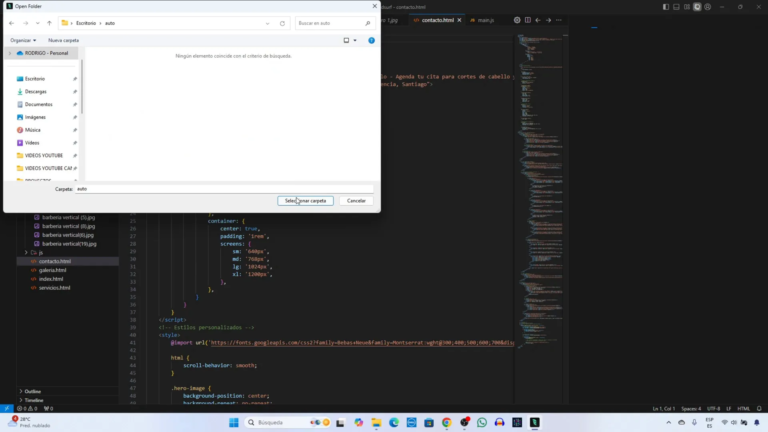The image size is (768, 432).
Task: Focus the Buscar en auto search box
Action: click(x=330, y=23)
